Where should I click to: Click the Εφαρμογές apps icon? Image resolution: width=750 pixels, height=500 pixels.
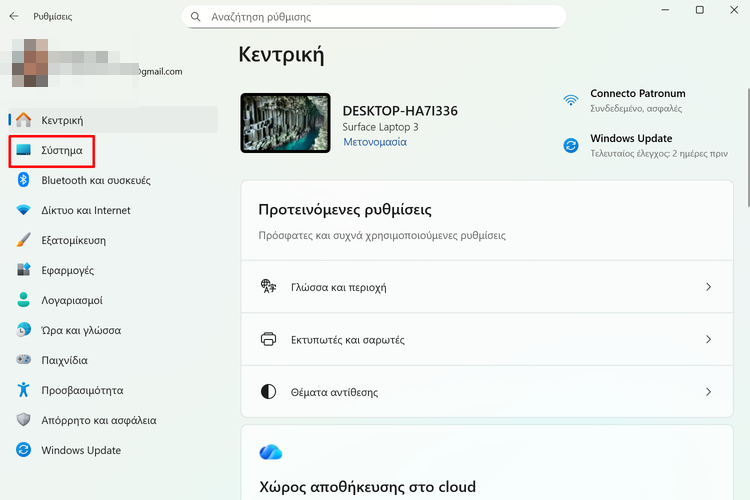(24, 270)
